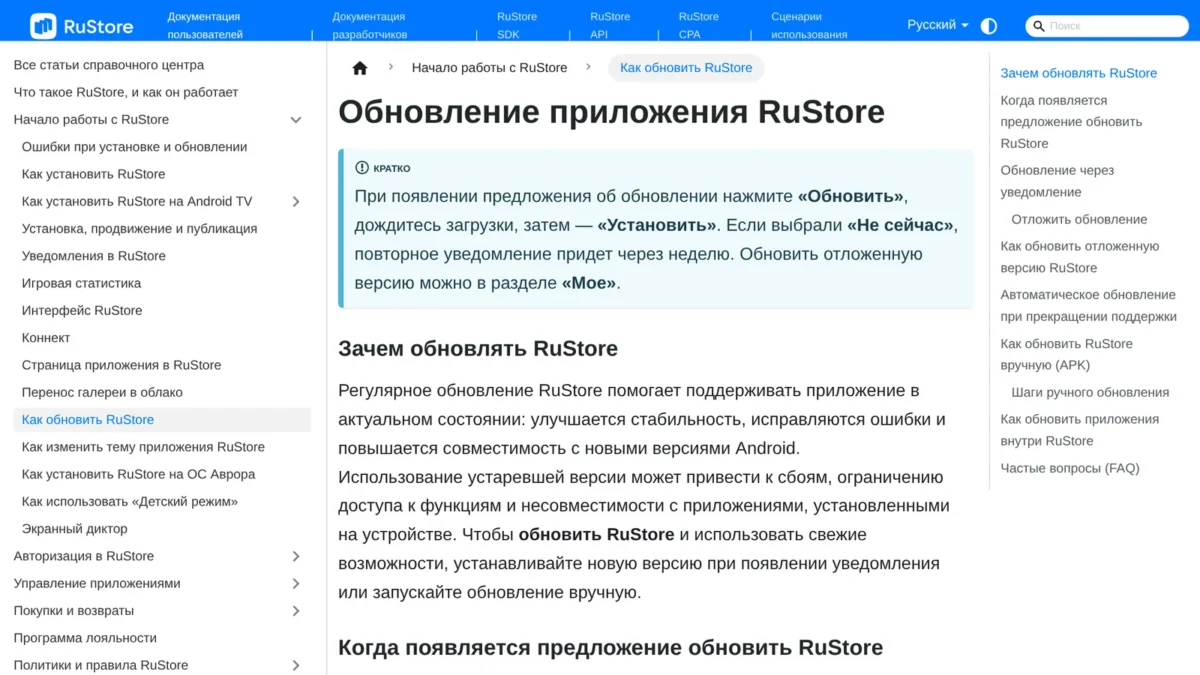Screen dimensions: 1200x675
Task: Jump to Шаги ручного обновления
Action: [x=1090, y=392]
